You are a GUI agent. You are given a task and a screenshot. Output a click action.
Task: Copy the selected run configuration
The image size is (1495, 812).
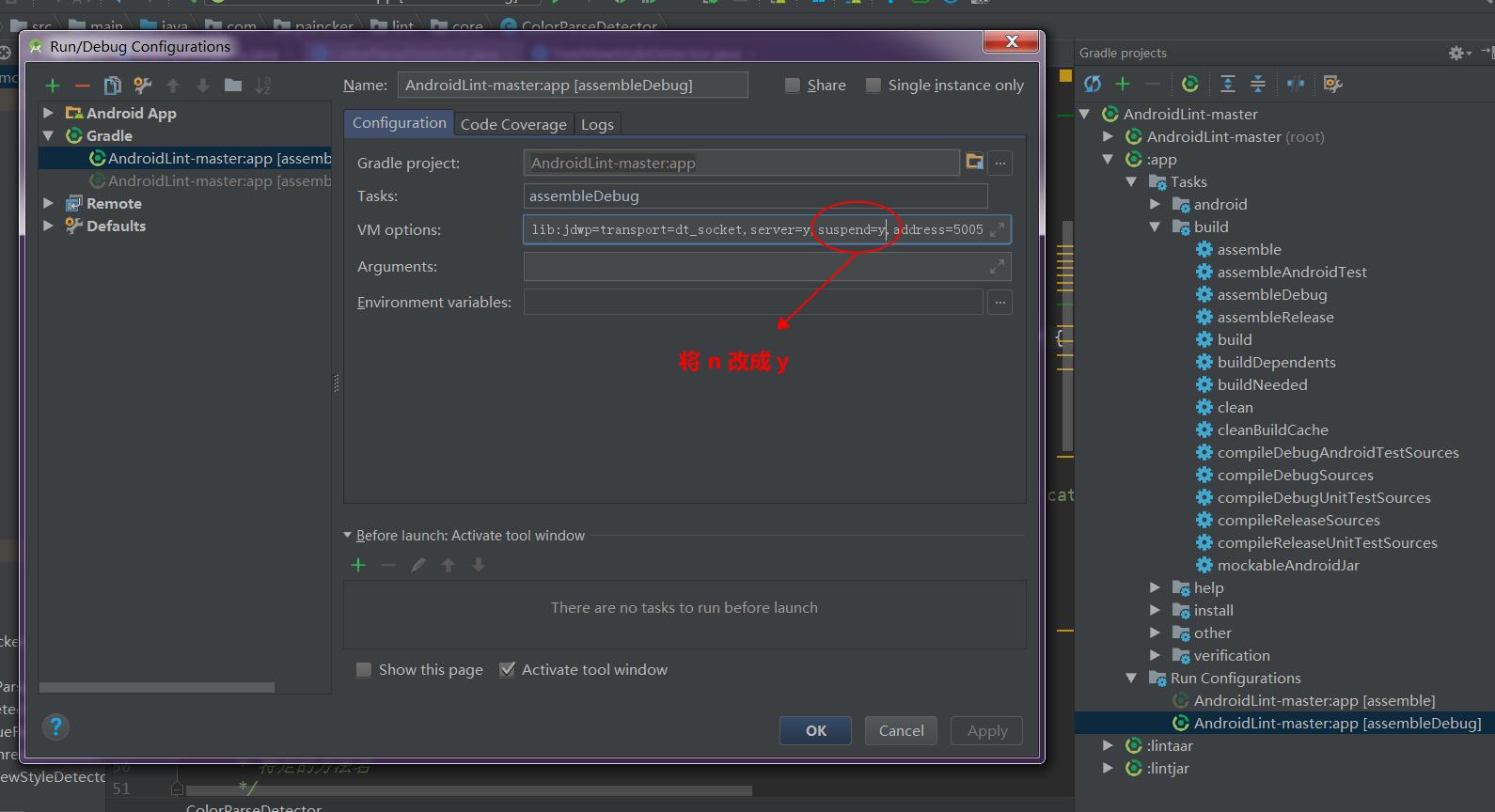click(112, 86)
